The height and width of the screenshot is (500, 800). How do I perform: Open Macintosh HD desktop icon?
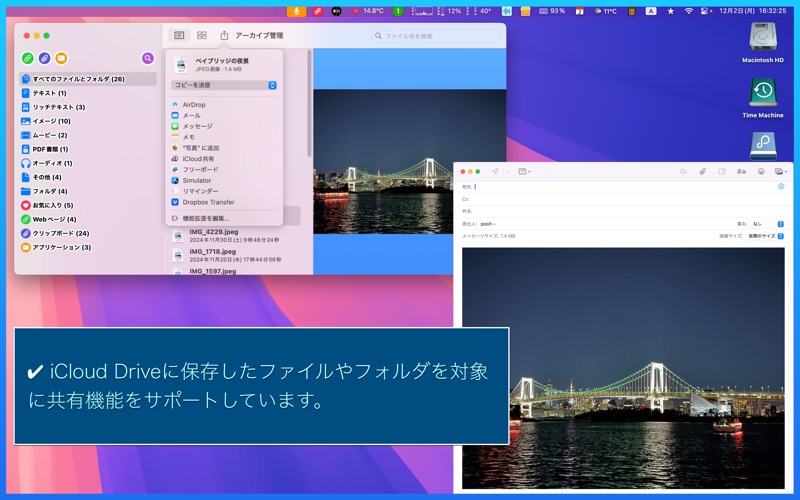click(763, 43)
